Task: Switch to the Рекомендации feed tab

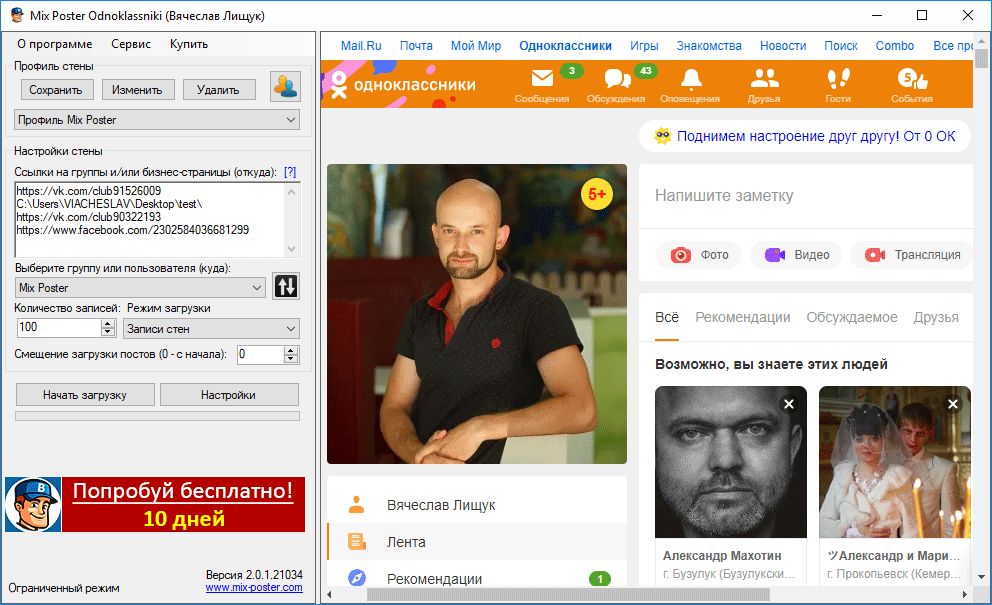Action: (x=742, y=317)
